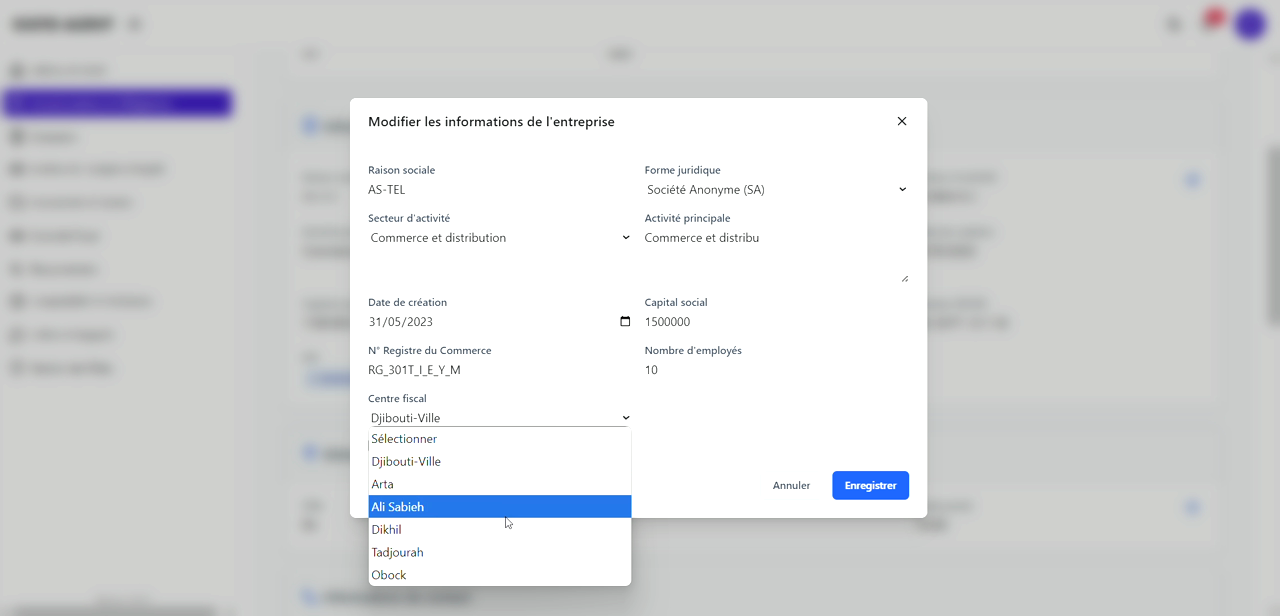Image resolution: width=1280 pixels, height=616 pixels.
Task: Click the Capital social input
Action: [776, 322]
